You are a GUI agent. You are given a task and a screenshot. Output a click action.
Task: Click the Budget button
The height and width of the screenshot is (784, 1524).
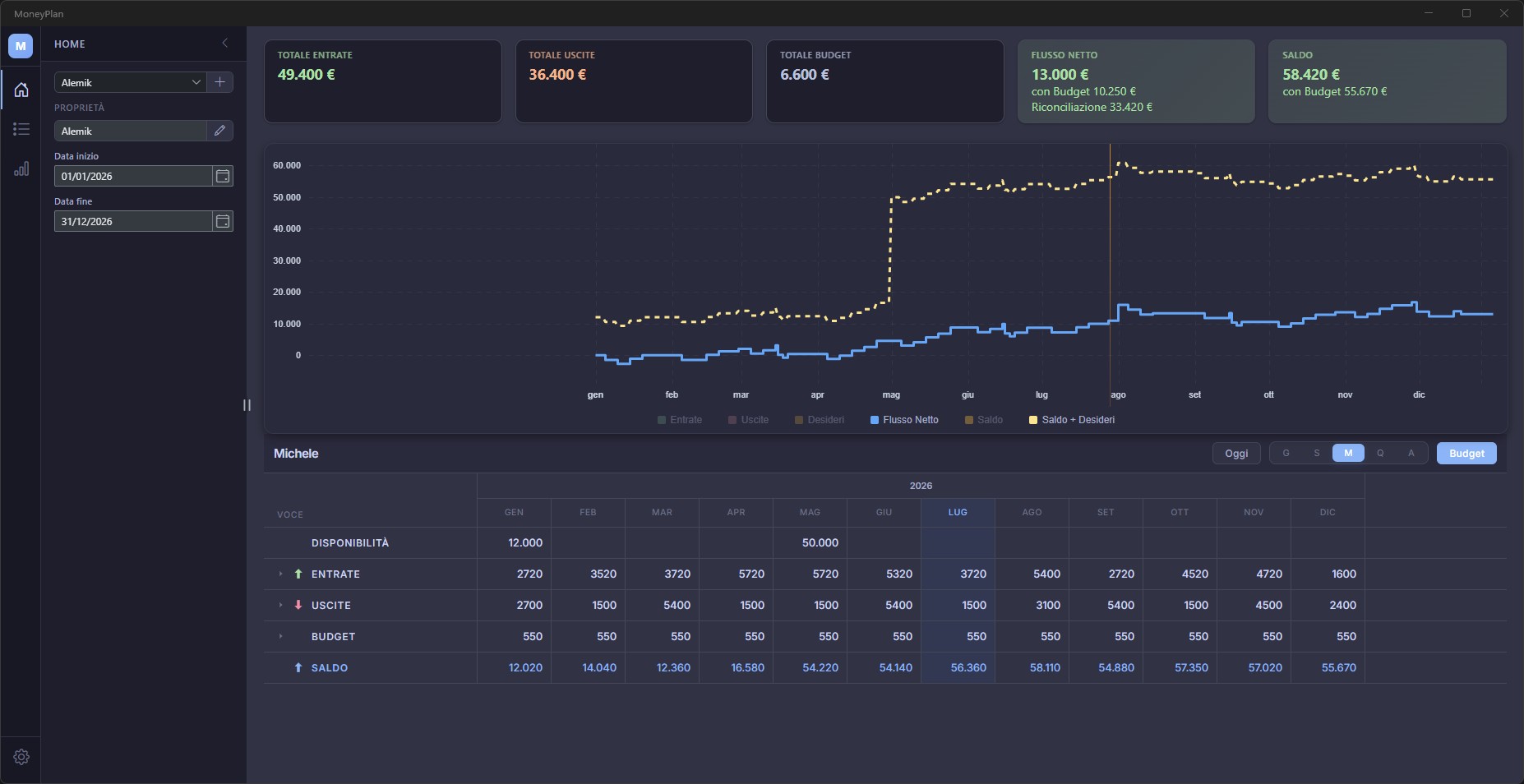point(1466,454)
